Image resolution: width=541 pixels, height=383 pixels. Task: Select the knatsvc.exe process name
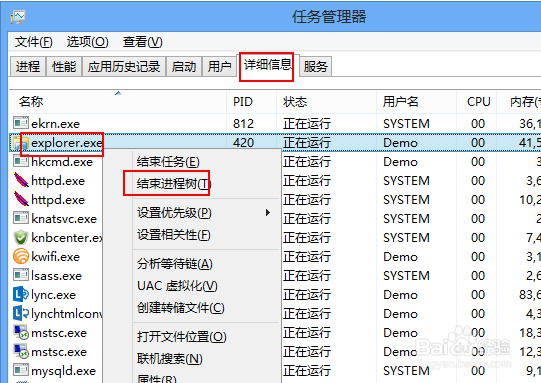tap(64, 218)
